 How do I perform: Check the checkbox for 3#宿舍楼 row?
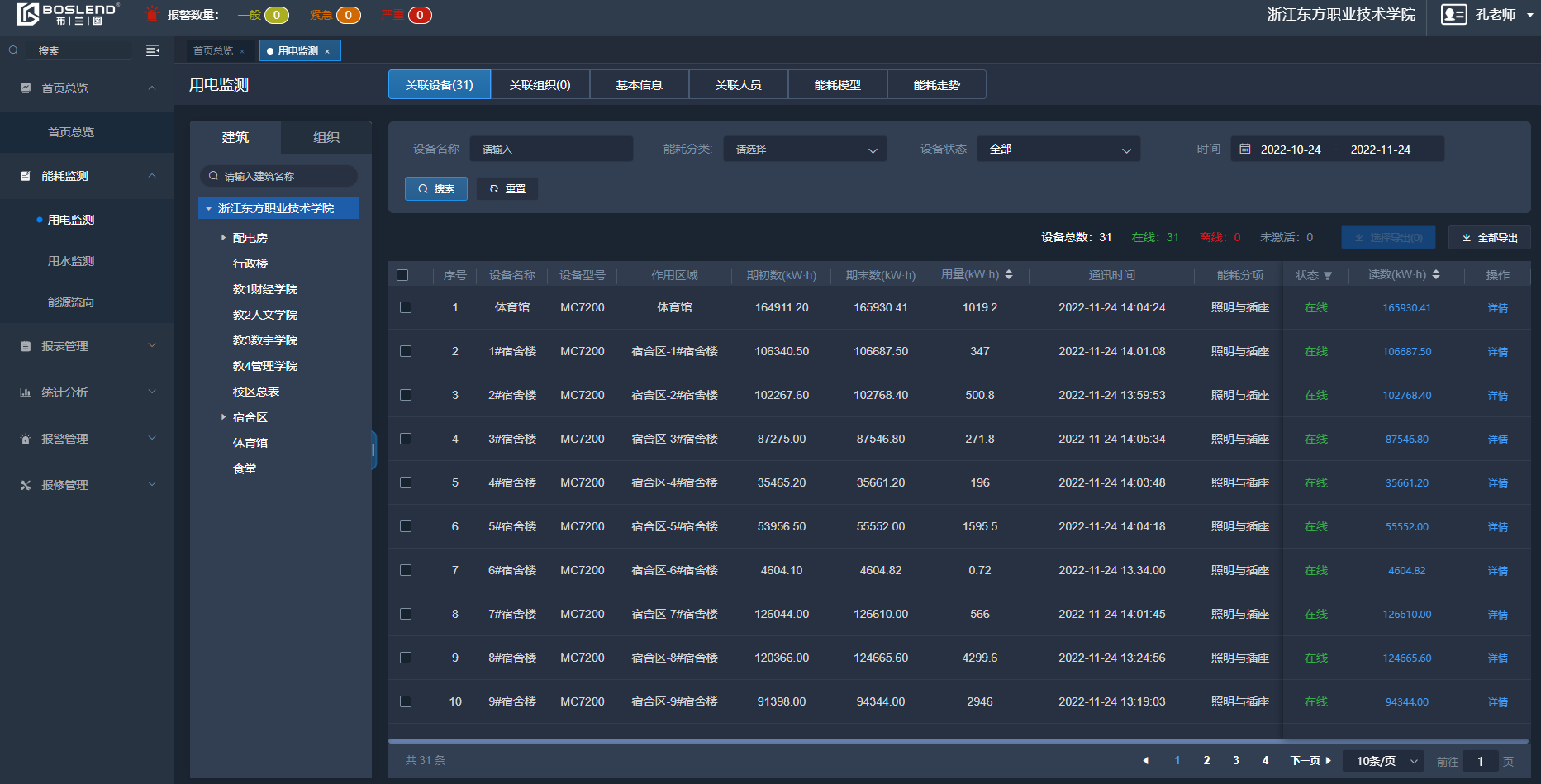(x=405, y=439)
